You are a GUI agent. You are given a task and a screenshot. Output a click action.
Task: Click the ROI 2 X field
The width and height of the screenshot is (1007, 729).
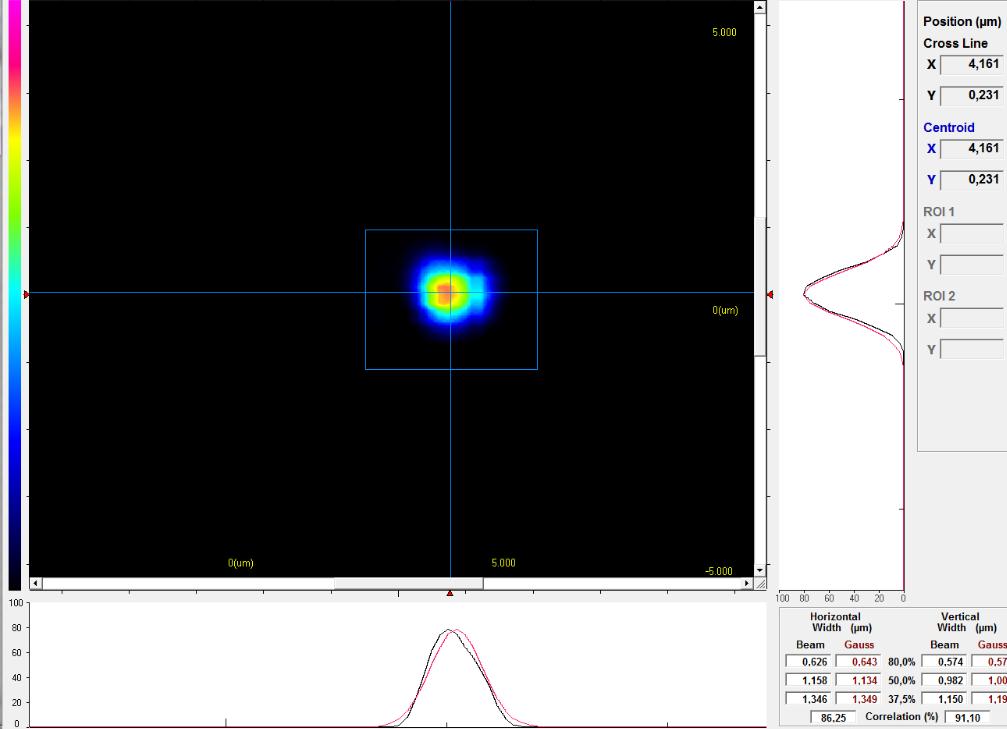click(972, 318)
